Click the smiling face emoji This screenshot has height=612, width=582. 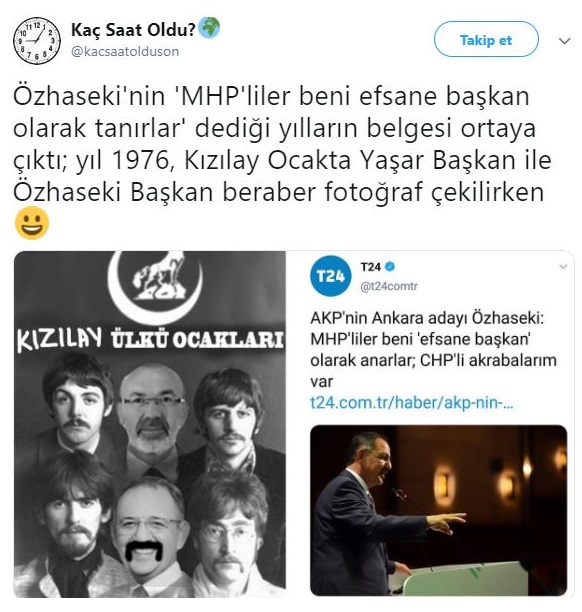(x=32, y=223)
